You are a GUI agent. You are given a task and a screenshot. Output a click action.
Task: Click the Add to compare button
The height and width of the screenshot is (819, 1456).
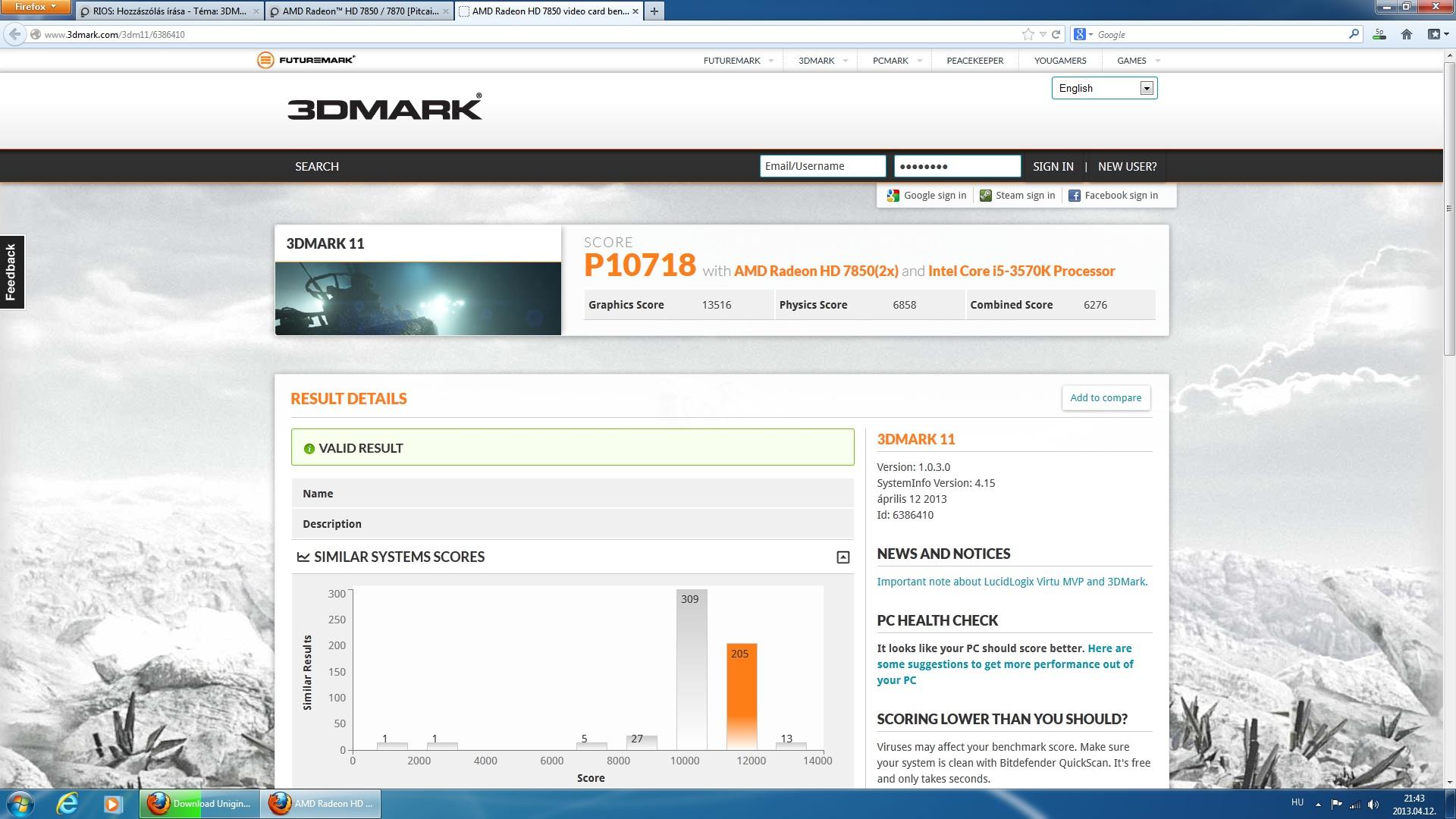point(1105,397)
